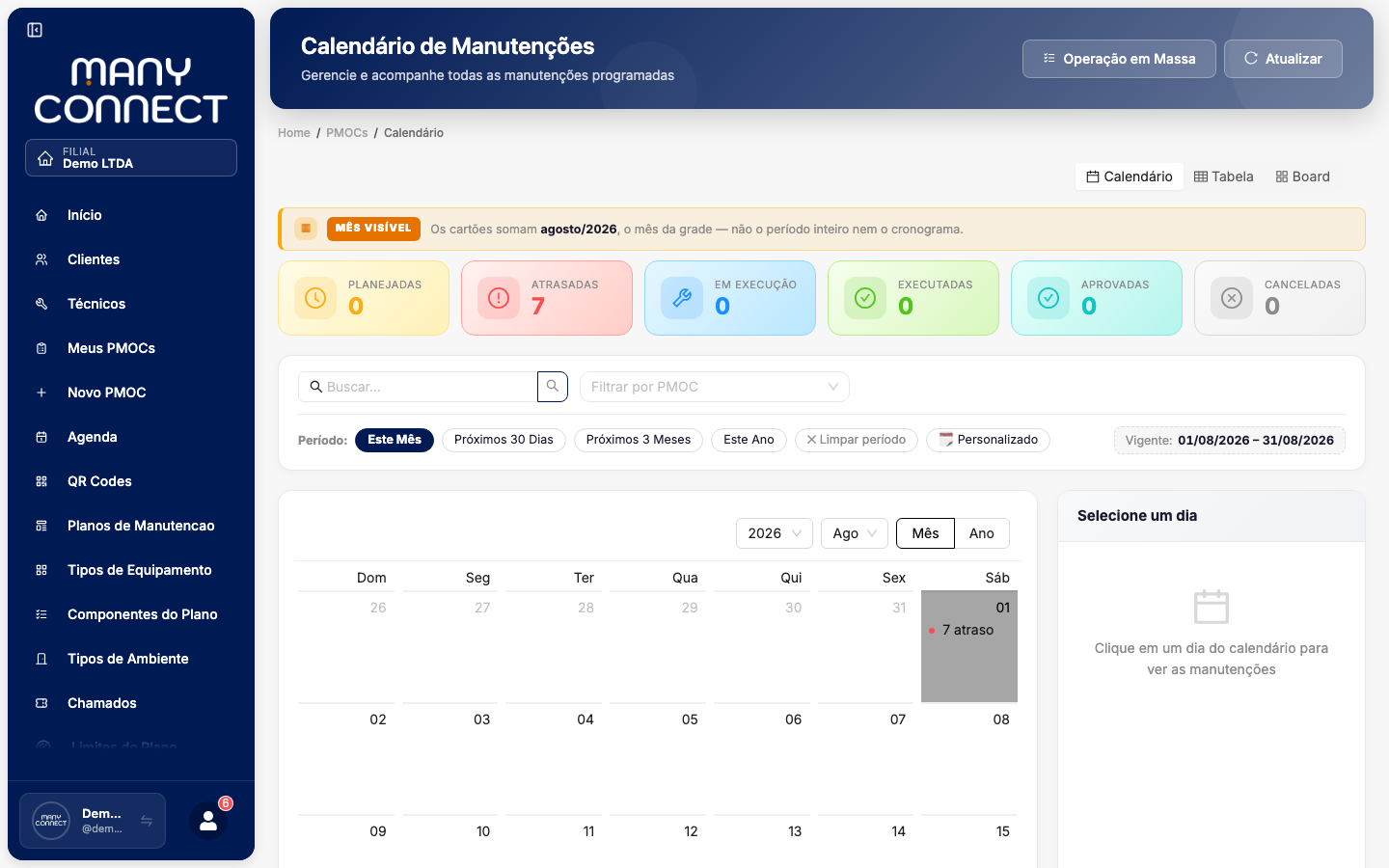Screen dimensions: 1389x868
Task: Open the Personalizado period picker
Action: [988, 440]
